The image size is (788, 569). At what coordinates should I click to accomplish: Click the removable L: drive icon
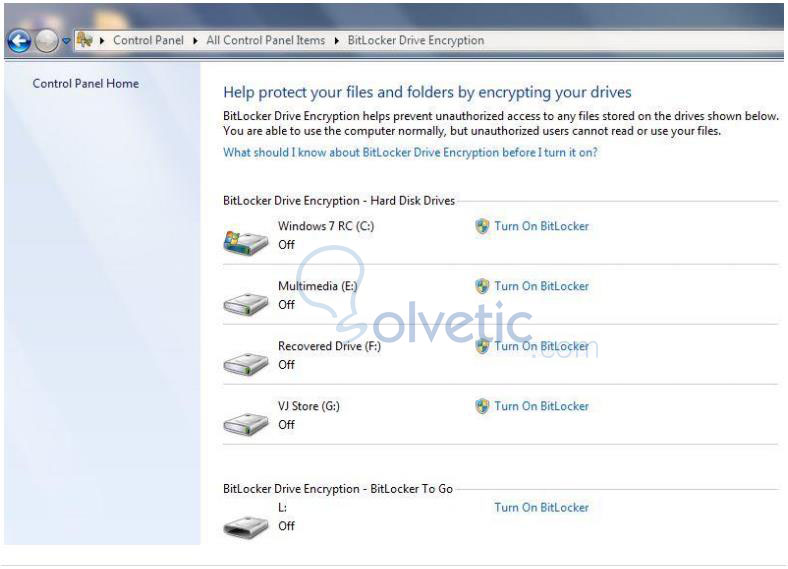click(246, 527)
